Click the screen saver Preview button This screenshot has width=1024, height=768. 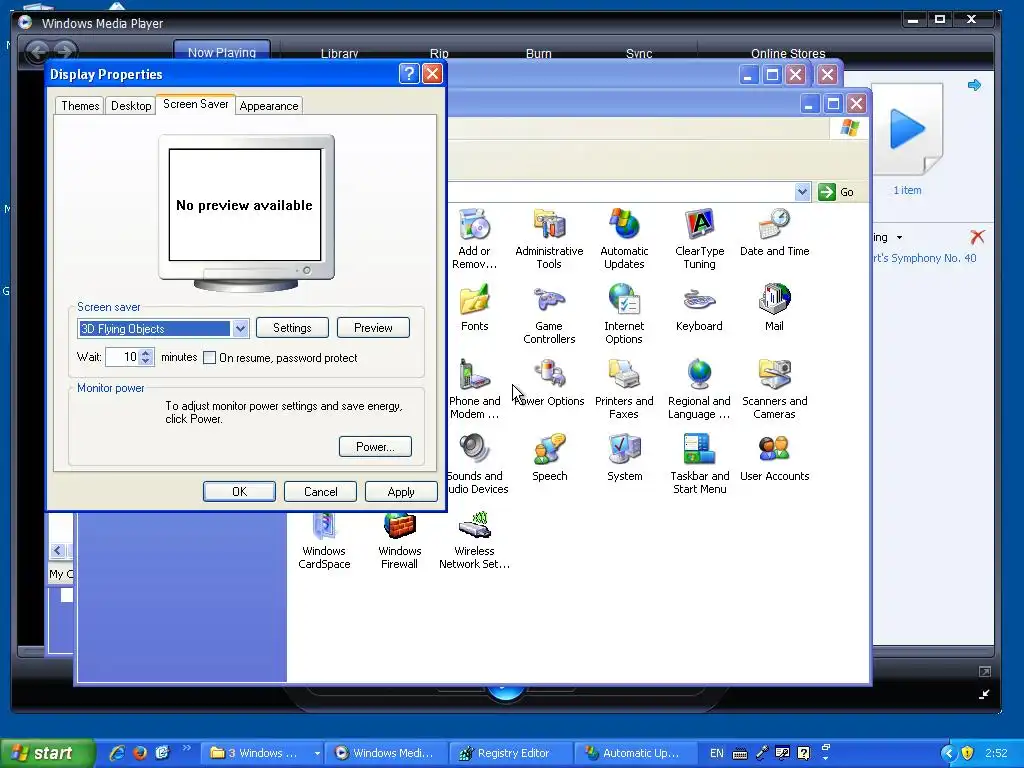(374, 328)
